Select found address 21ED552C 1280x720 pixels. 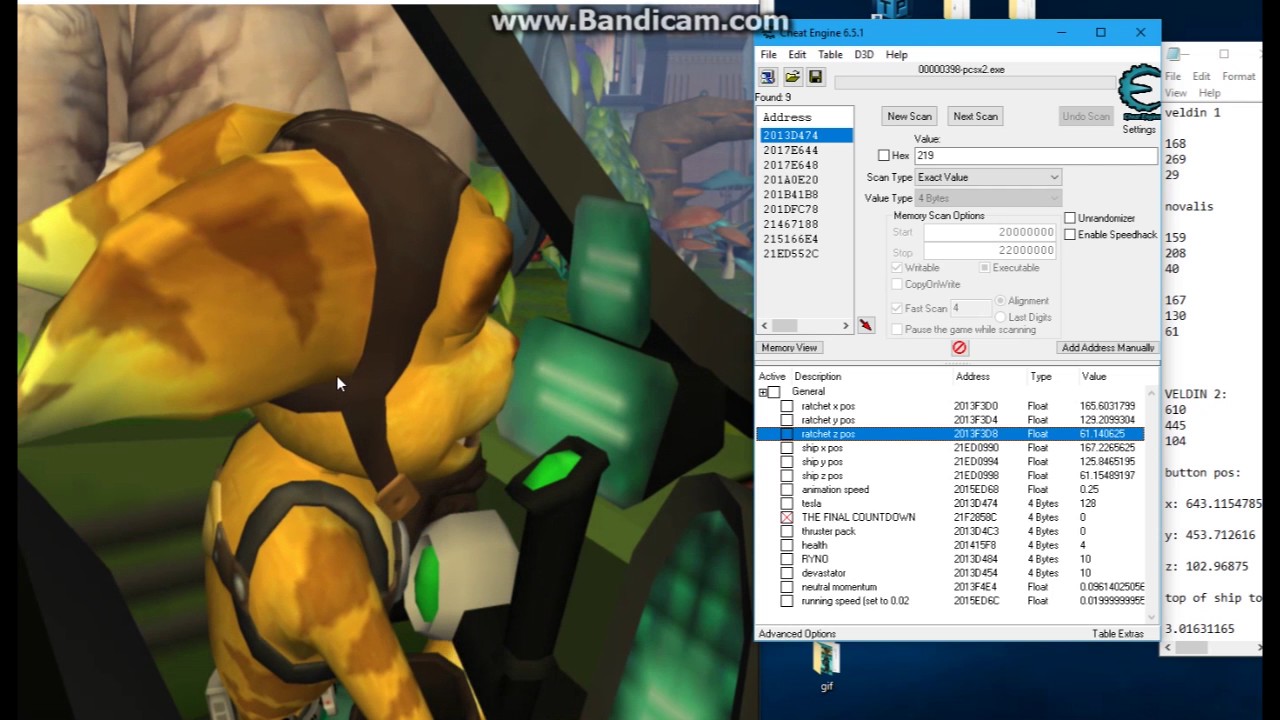pyautogui.click(x=790, y=254)
